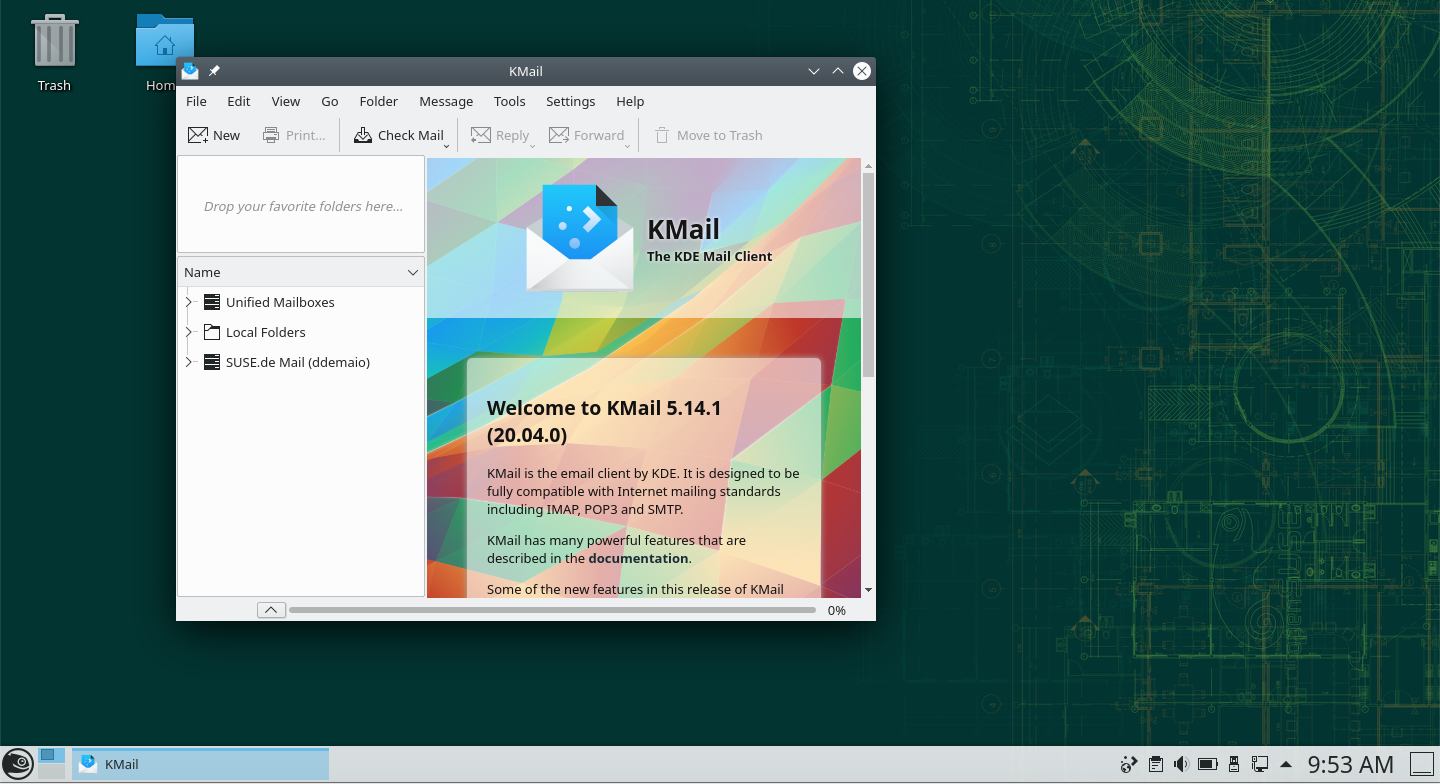Open the Settings menu
This screenshot has width=1440, height=784.
point(570,101)
